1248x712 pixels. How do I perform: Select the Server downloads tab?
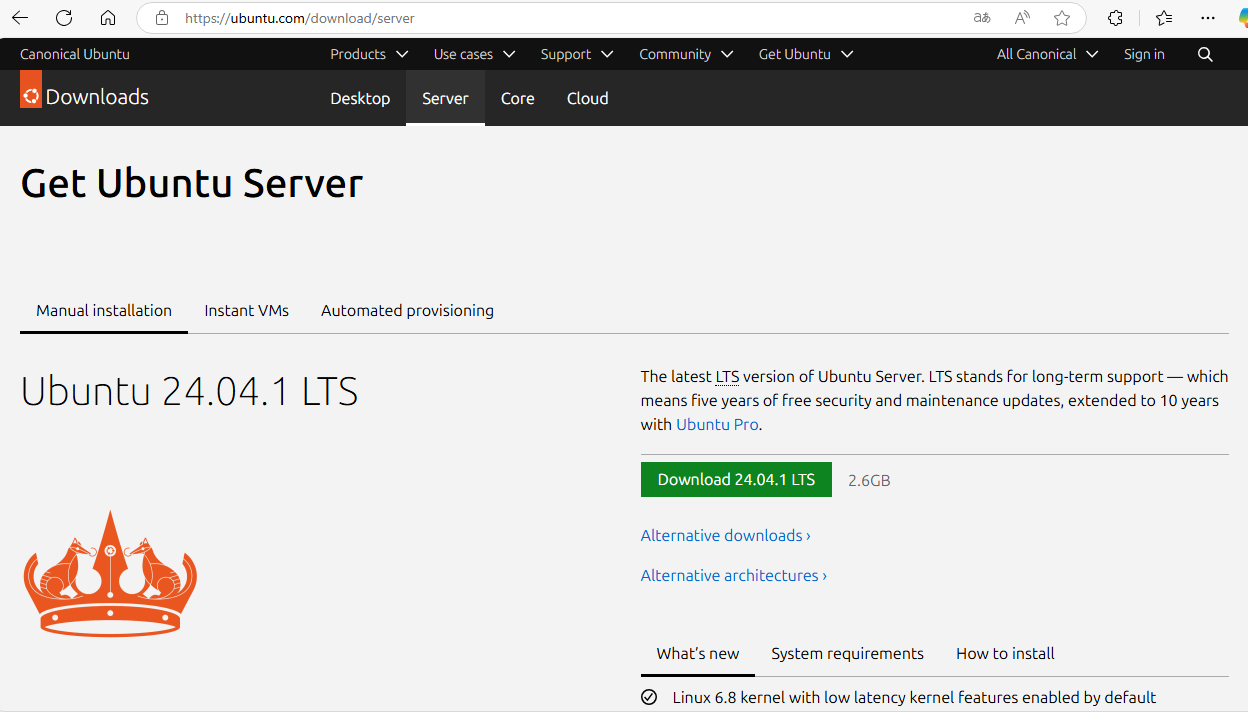[x=445, y=98]
